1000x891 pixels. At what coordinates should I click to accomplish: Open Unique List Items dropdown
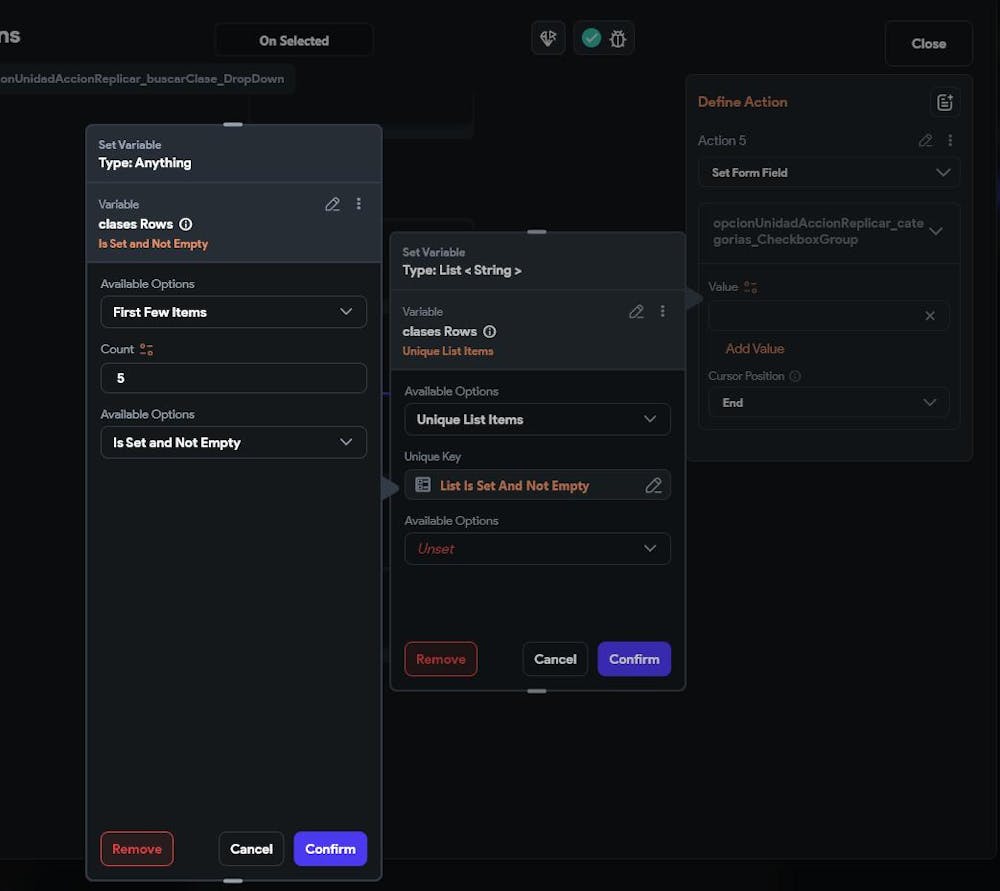(x=537, y=419)
